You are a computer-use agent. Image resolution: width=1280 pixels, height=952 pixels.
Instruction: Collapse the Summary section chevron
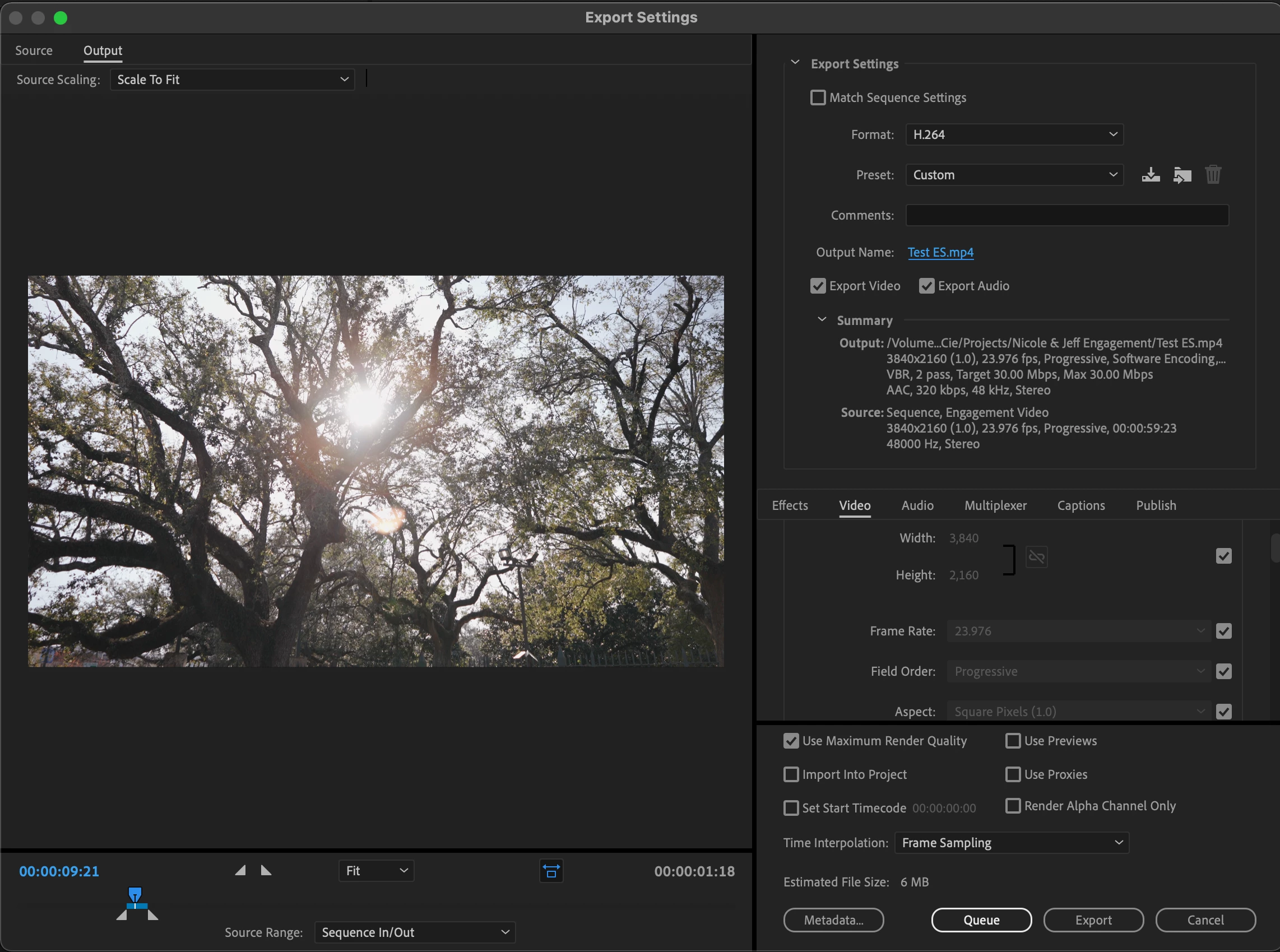[x=822, y=320]
